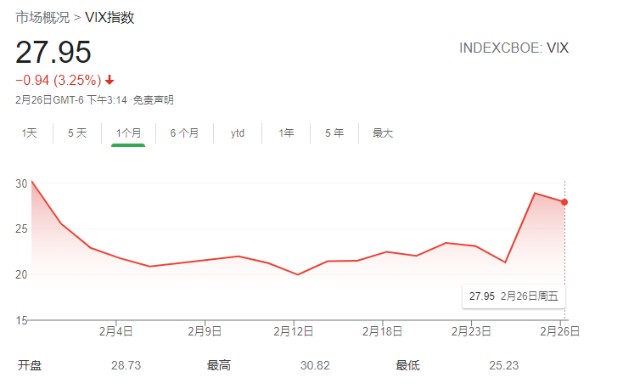This screenshot has height=389, width=640.
Task: Select the 1年 time range
Action: tap(286, 133)
